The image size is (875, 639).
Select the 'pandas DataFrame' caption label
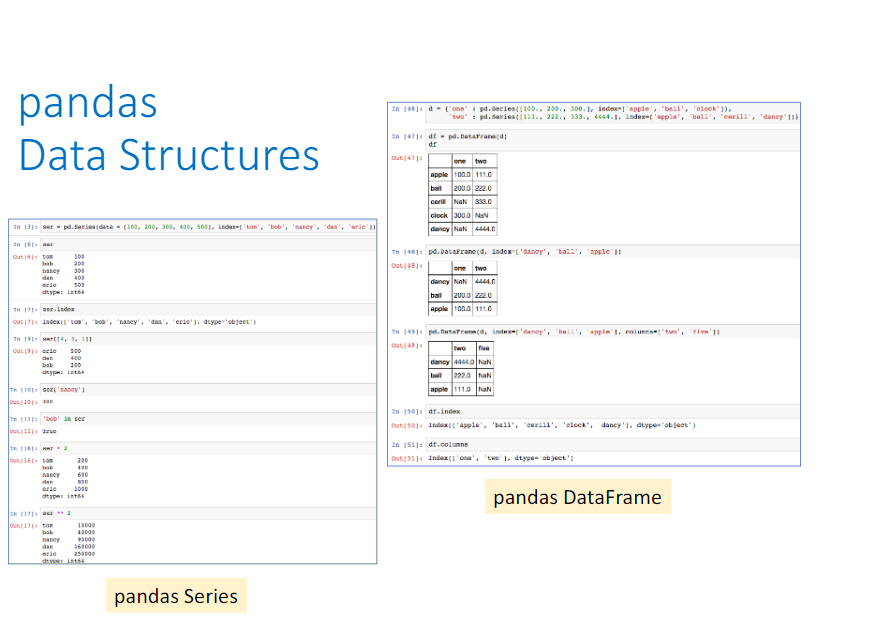pyautogui.click(x=578, y=497)
